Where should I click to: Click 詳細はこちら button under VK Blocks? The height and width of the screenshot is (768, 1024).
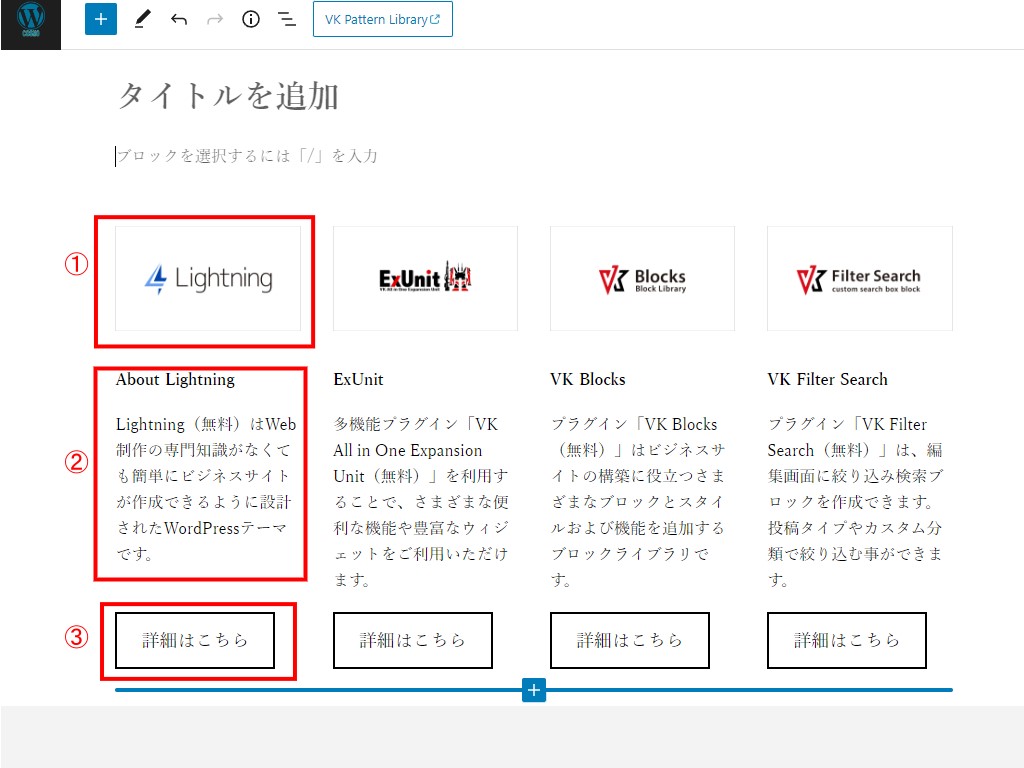click(629, 640)
